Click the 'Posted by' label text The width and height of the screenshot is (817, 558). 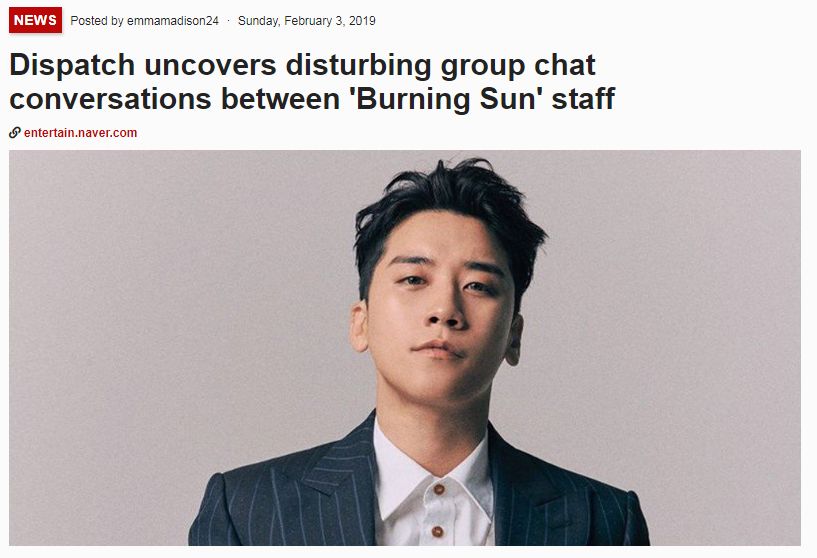tap(97, 21)
